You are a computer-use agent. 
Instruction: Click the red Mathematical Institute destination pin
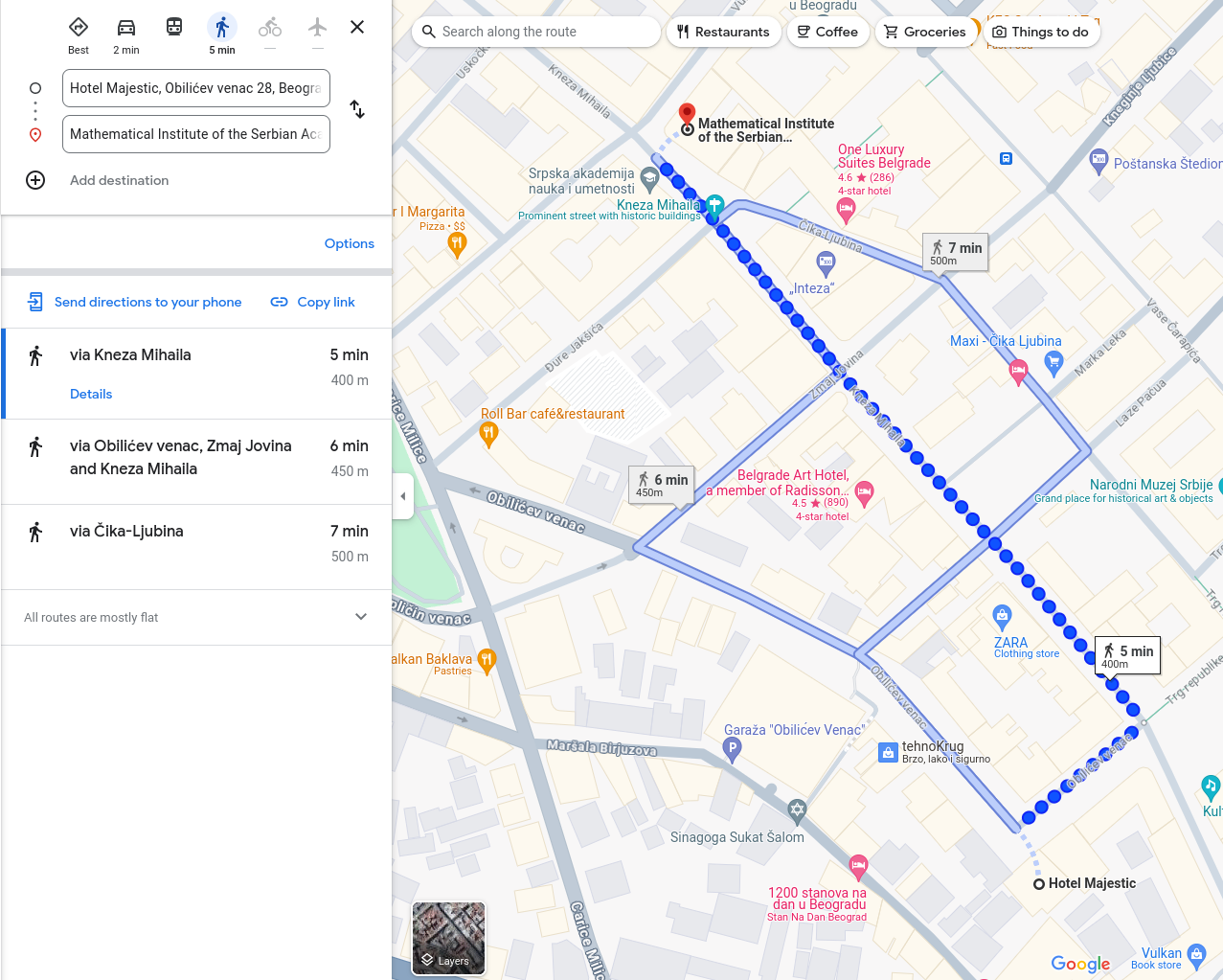coord(687,115)
